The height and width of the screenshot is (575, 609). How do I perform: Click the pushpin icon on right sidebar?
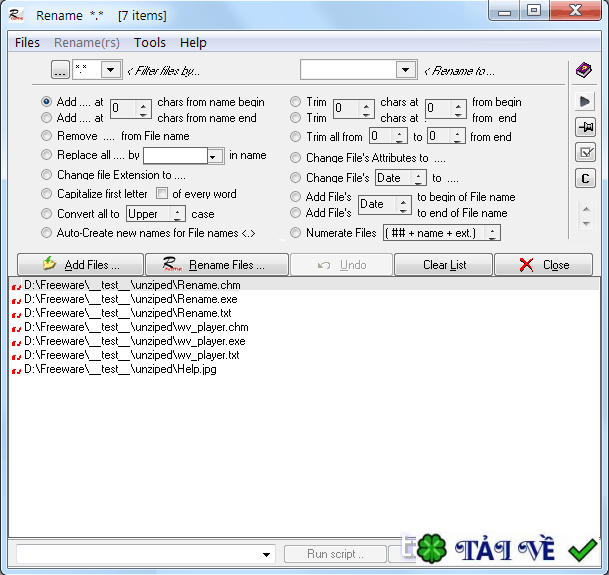[x=585, y=127]
